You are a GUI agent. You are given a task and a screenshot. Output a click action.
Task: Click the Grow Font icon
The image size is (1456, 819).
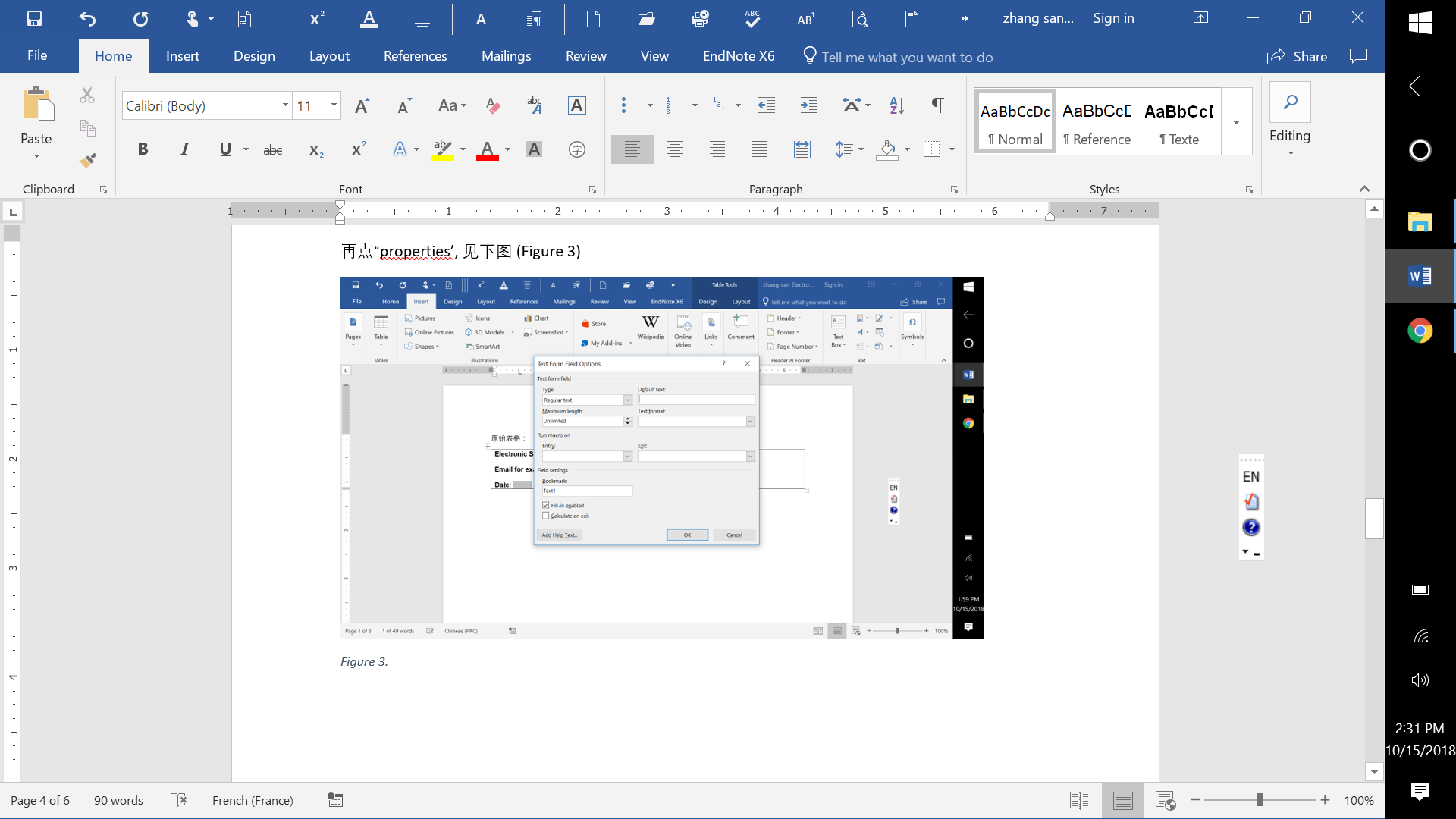point(362,105)
